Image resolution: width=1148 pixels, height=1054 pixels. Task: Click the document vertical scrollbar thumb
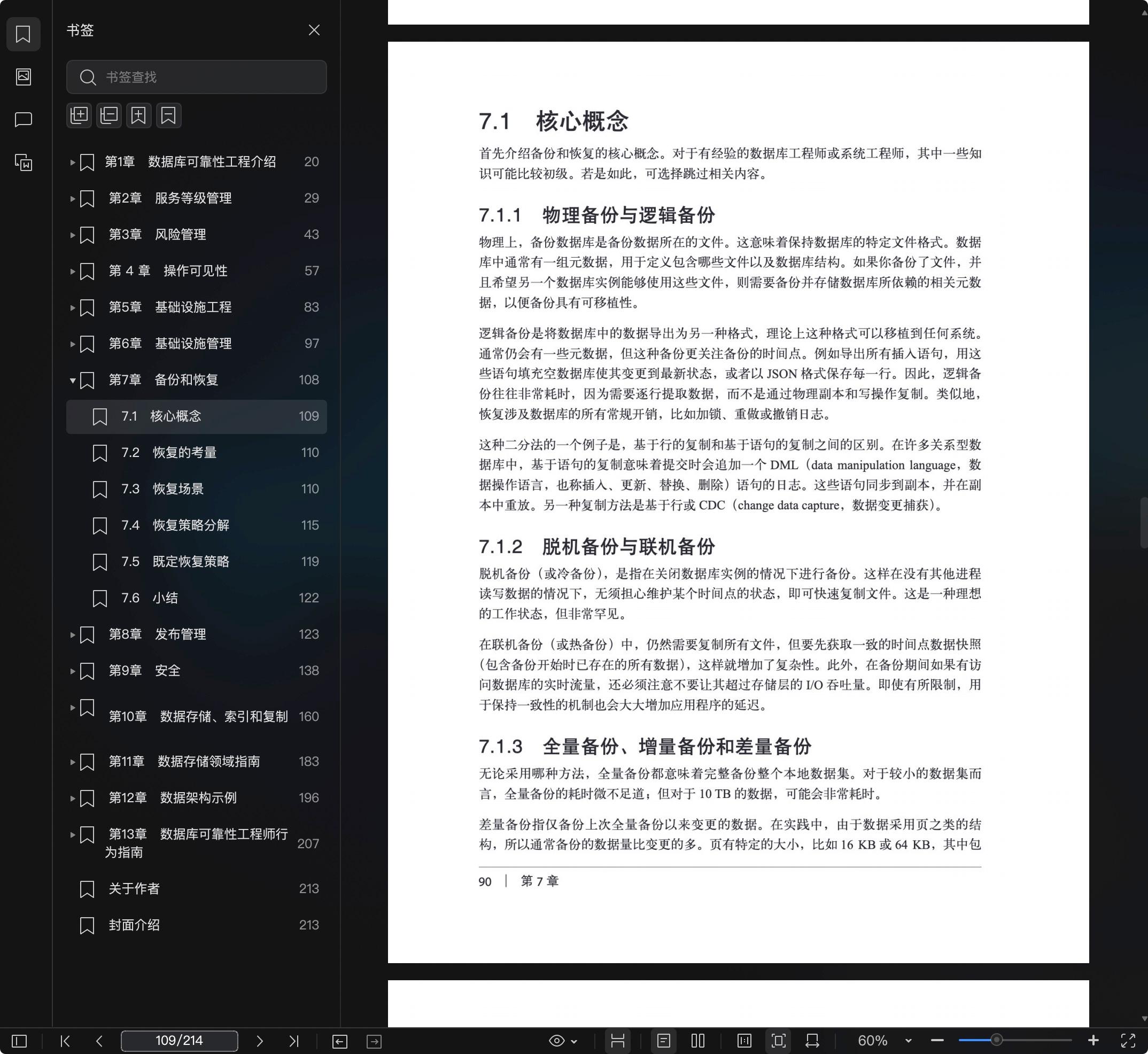(1144, 522)
